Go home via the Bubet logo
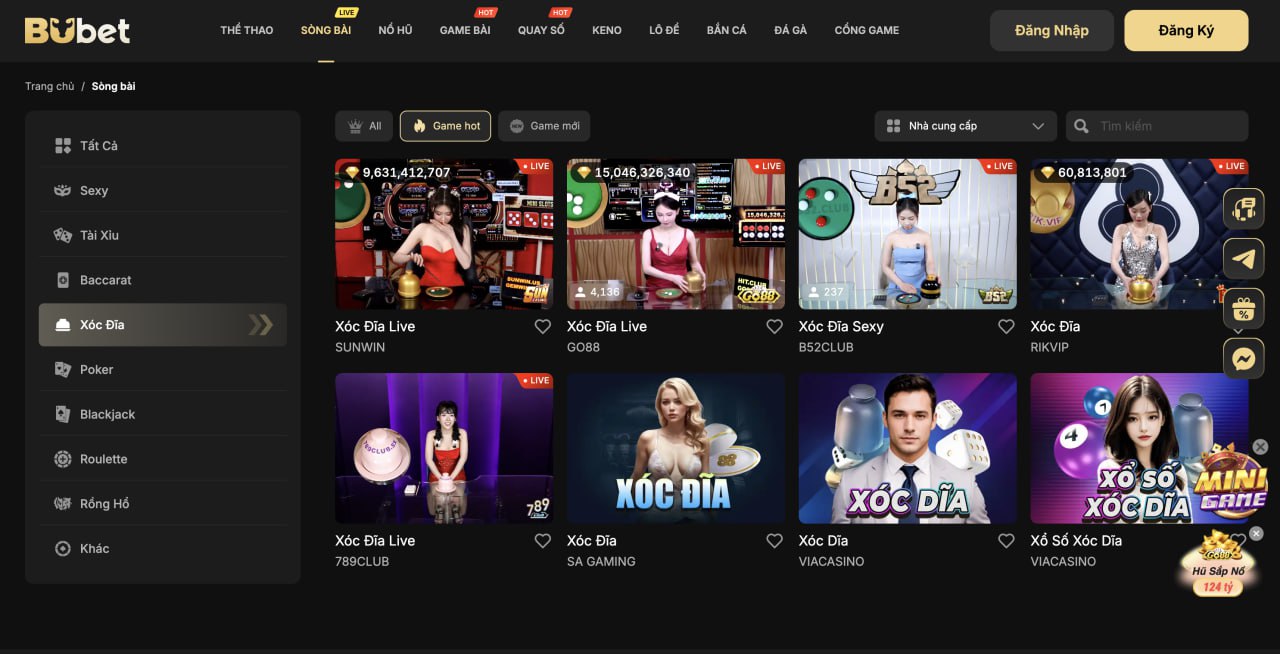 point(77,30)
